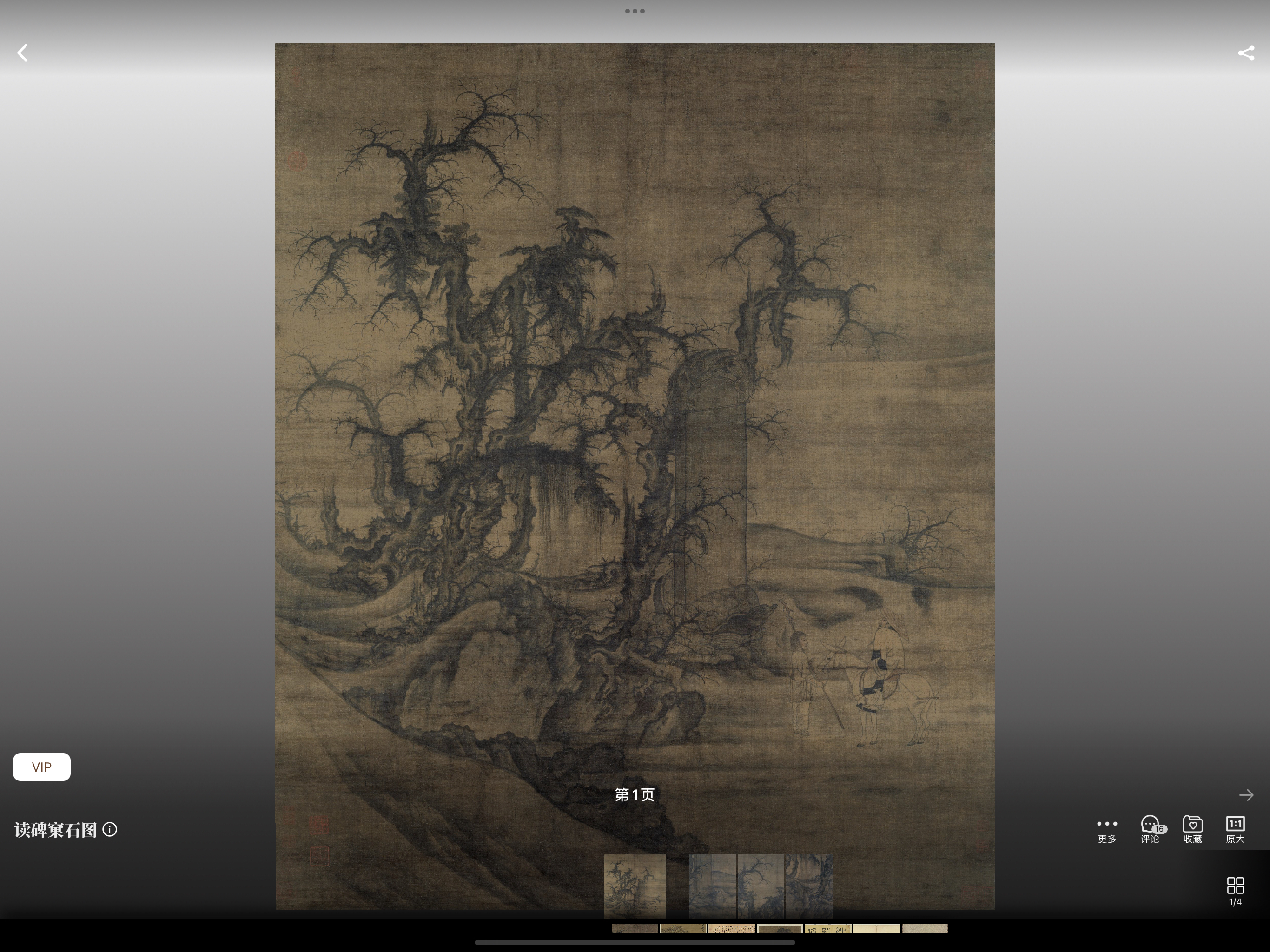
Task: Select the first full-painting page thumbnail
Action: pos(635,886)
